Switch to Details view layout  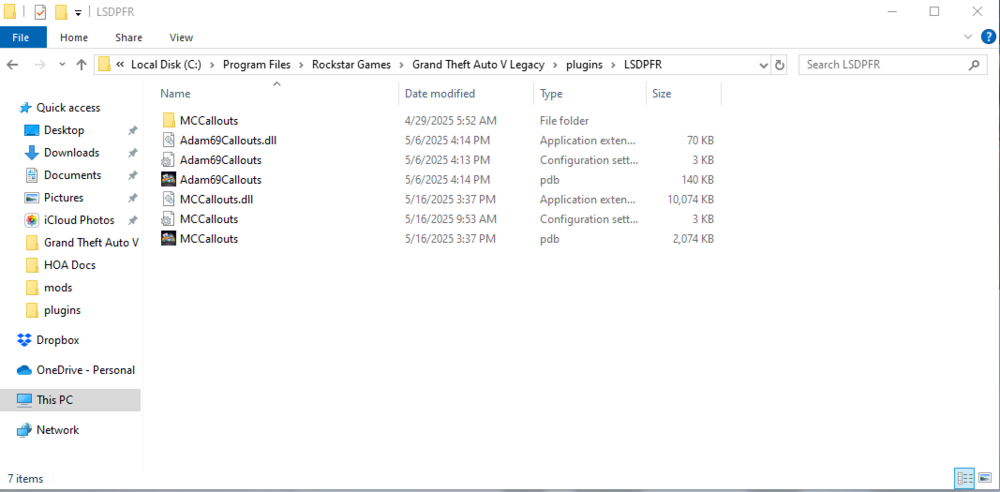tap(964, 478)
